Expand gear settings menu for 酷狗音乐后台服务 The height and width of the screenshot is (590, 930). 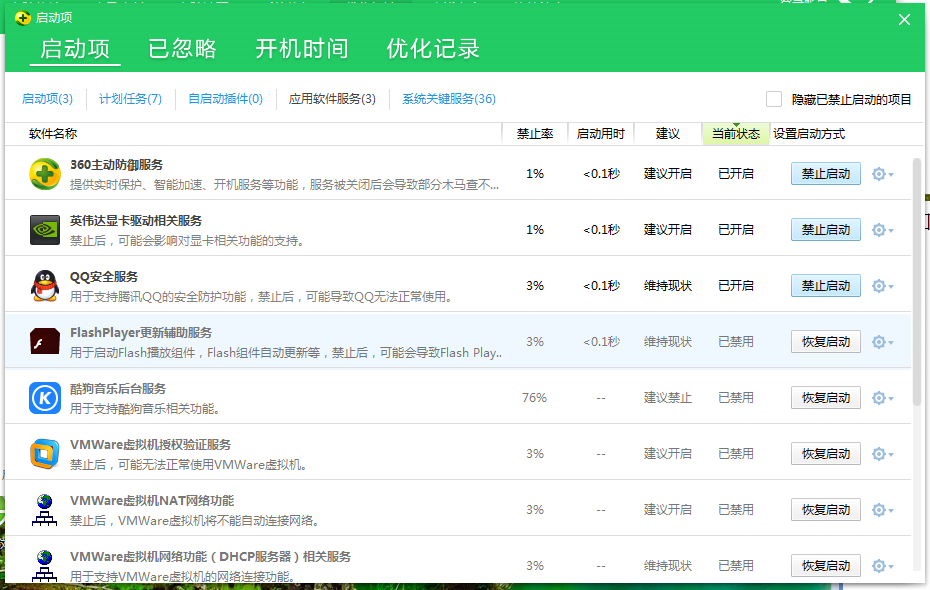click(x=882, y=398)
